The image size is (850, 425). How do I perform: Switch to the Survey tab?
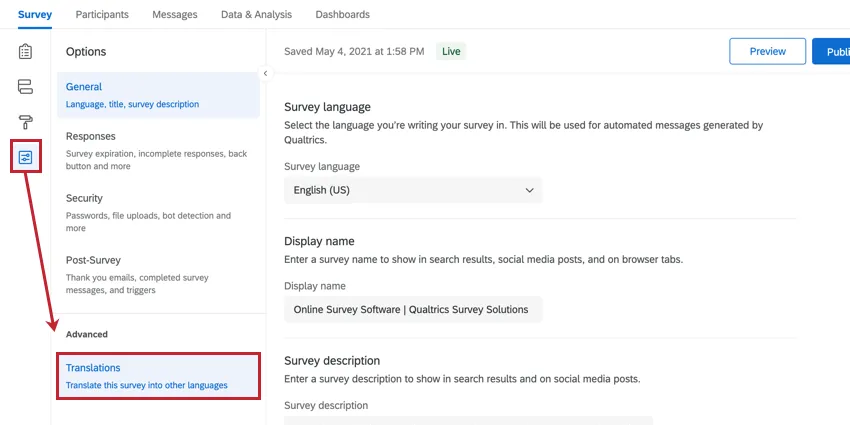(x=34, y=15)
